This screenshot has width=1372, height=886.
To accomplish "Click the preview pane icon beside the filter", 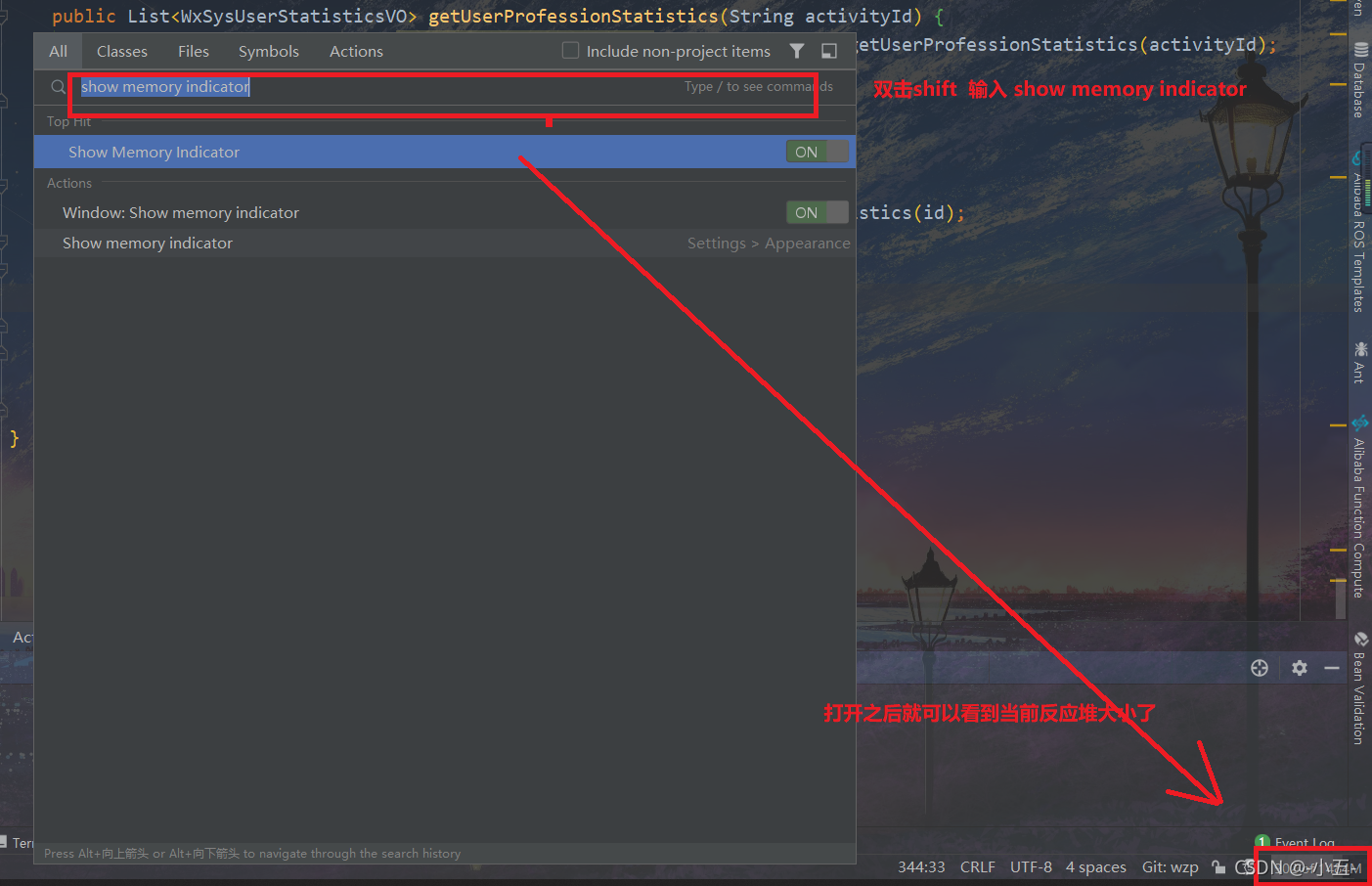I will [828, 51].
